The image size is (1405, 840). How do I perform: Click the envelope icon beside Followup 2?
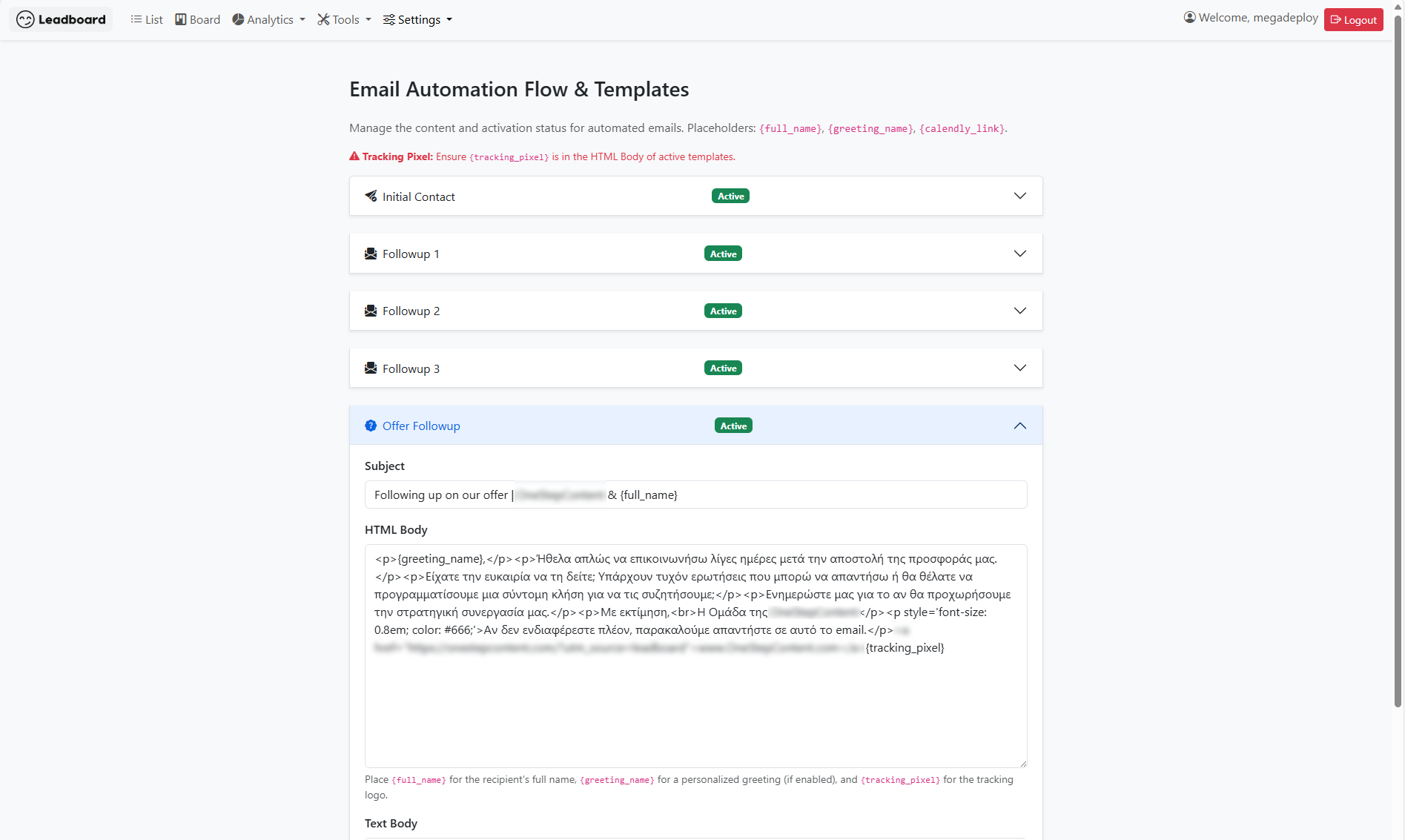tap(371, 311)
